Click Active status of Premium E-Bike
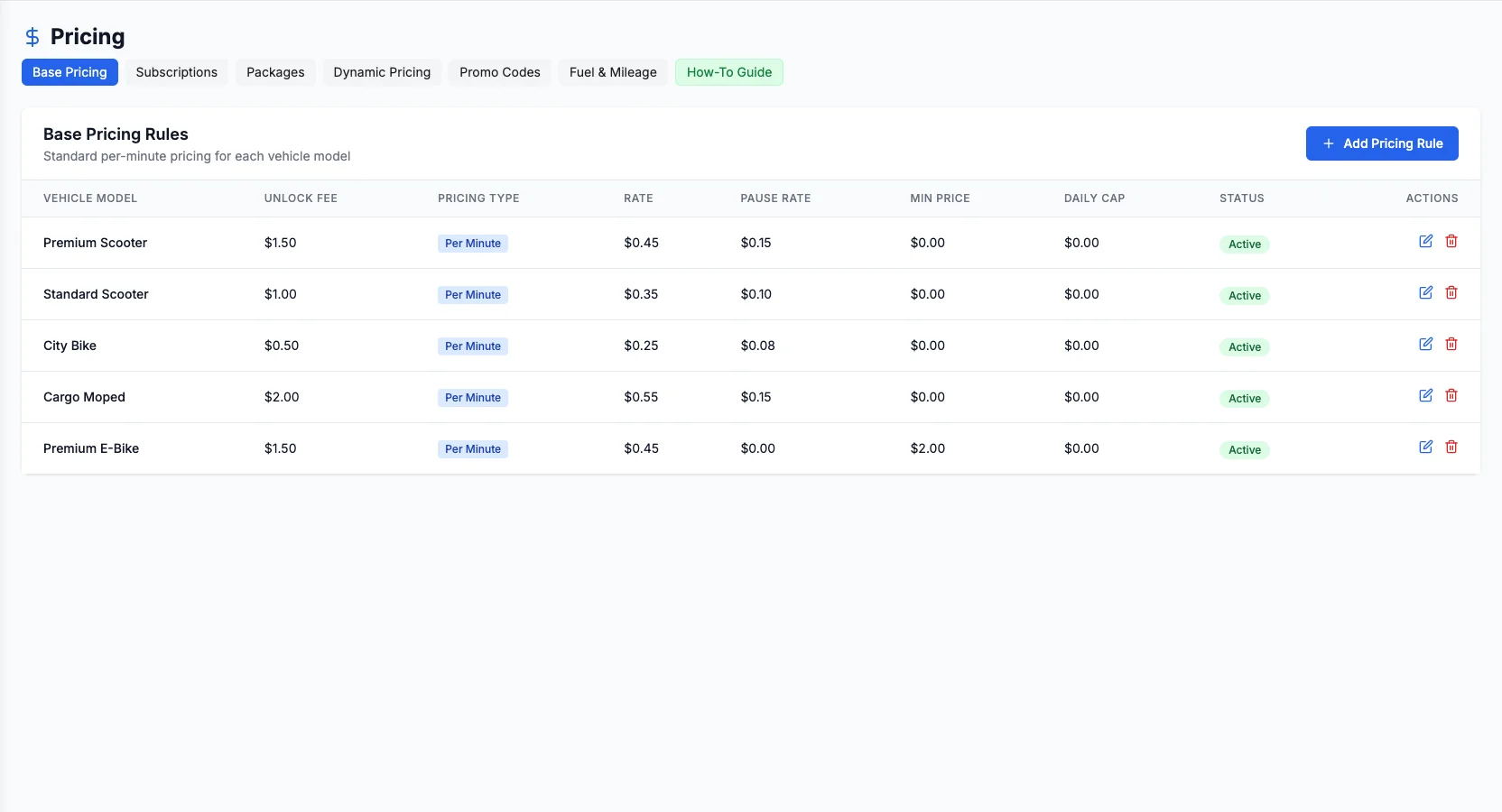 [x=1245, y=450]
